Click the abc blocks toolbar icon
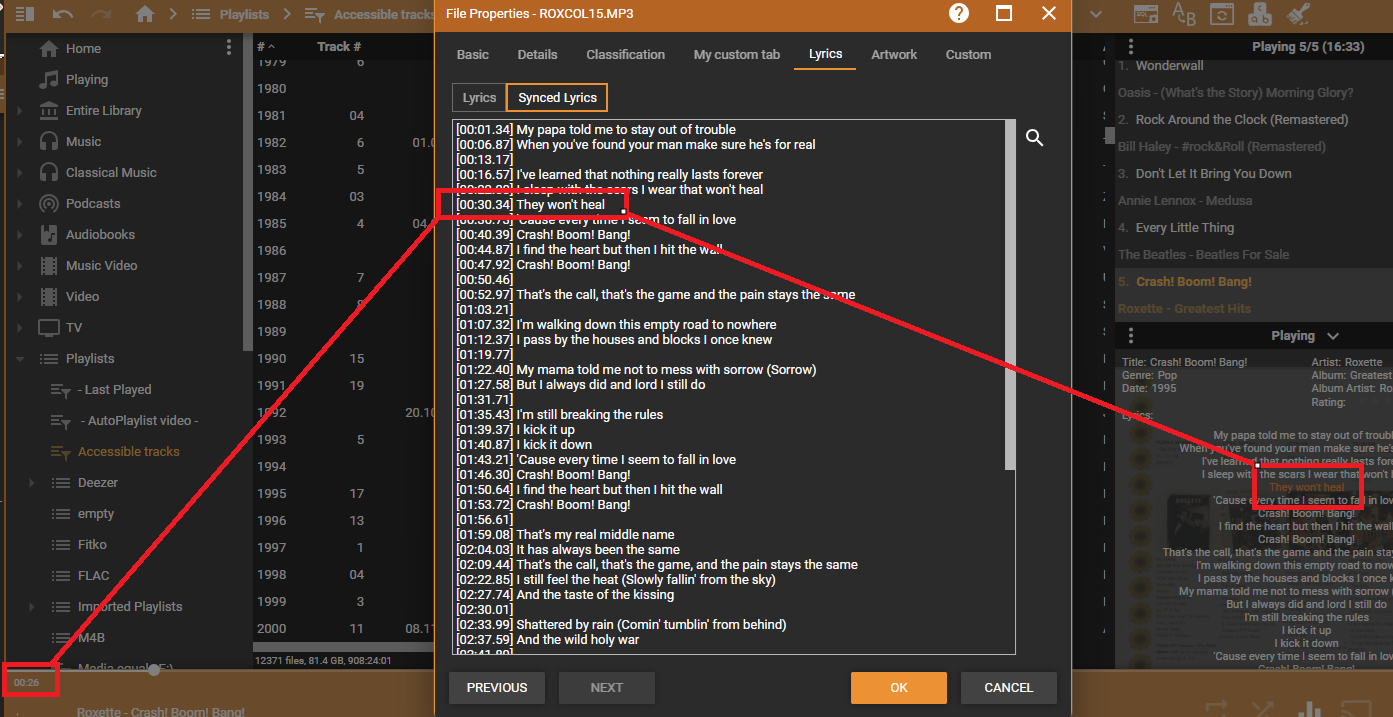This screenshot has height=717, width=1393. pos(1260,14)
